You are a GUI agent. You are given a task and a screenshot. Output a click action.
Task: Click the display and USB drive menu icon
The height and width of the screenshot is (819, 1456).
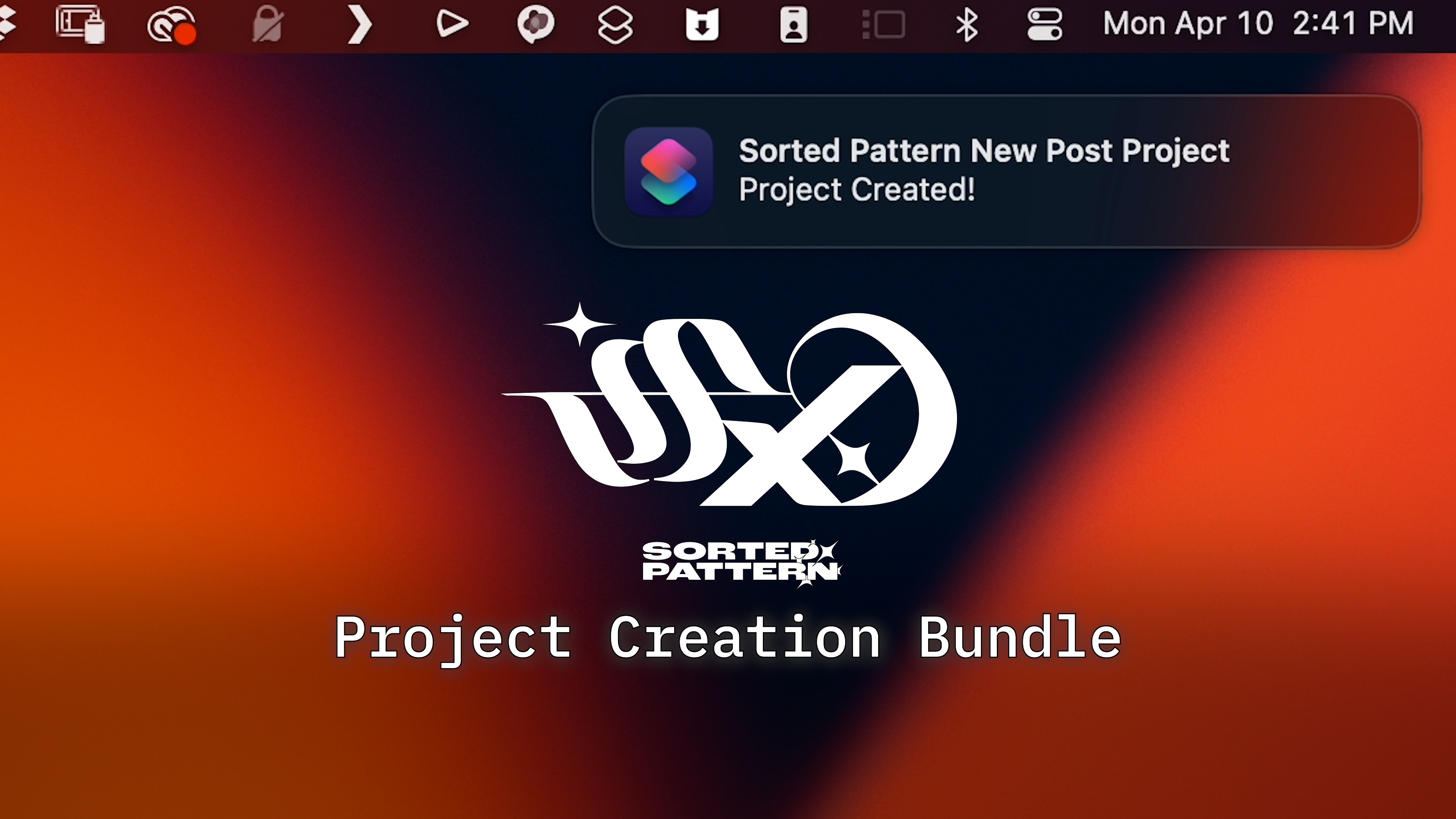80,24
